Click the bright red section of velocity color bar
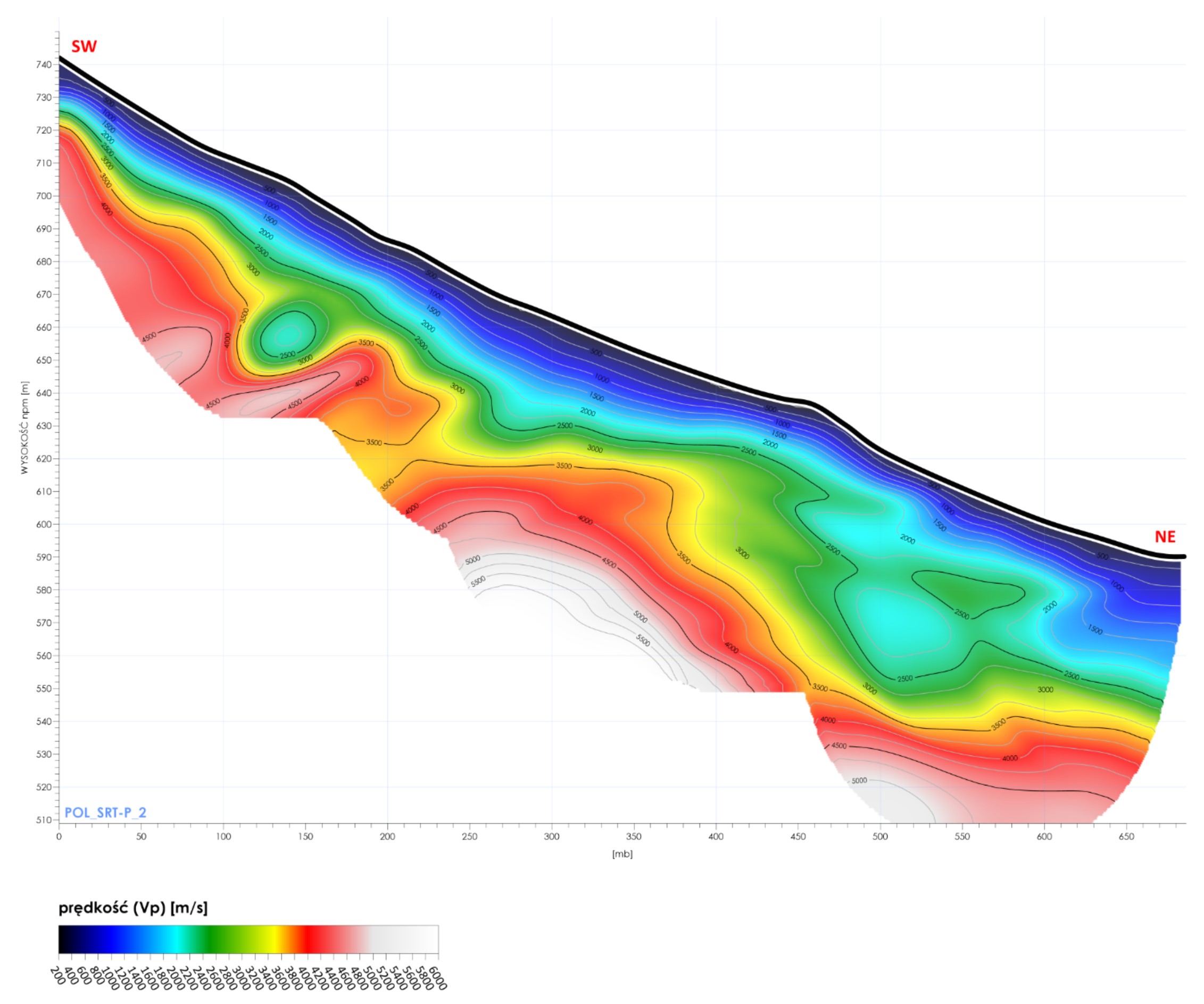Viewport: 1204px width, 1004px height. pos(308,939)
